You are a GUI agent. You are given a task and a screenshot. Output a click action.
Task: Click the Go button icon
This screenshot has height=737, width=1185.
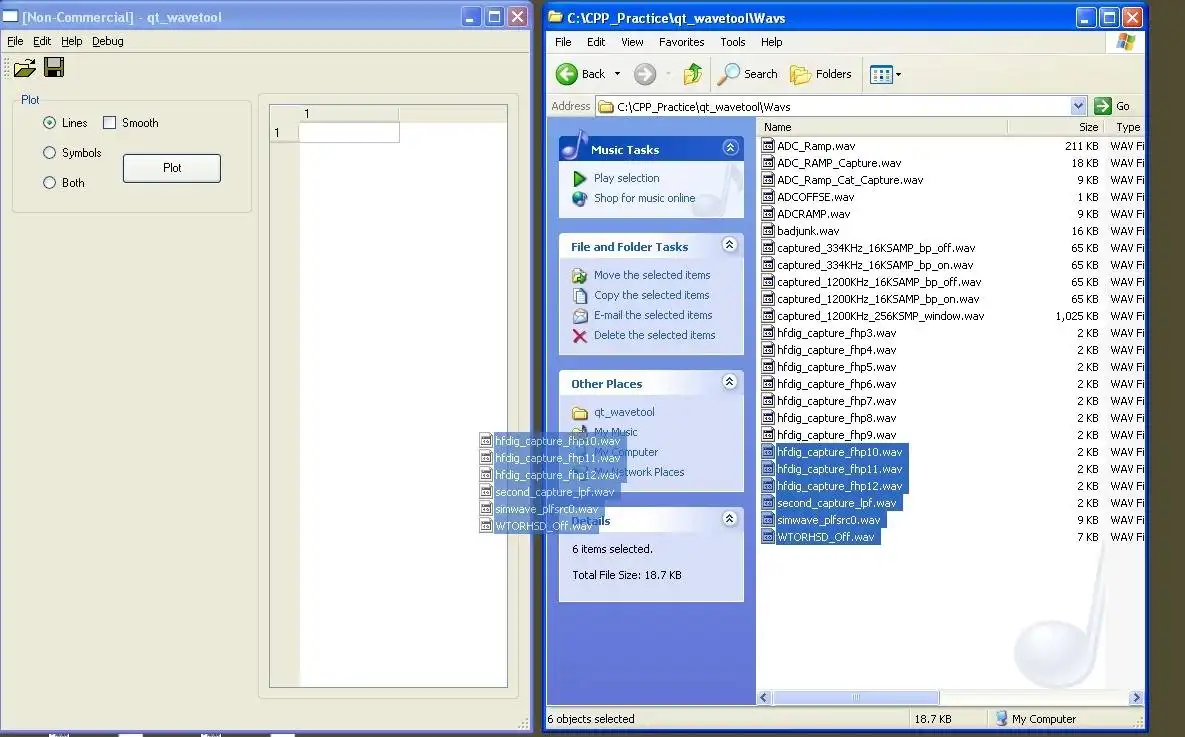pyautogui.click(x=1103, y=106)
